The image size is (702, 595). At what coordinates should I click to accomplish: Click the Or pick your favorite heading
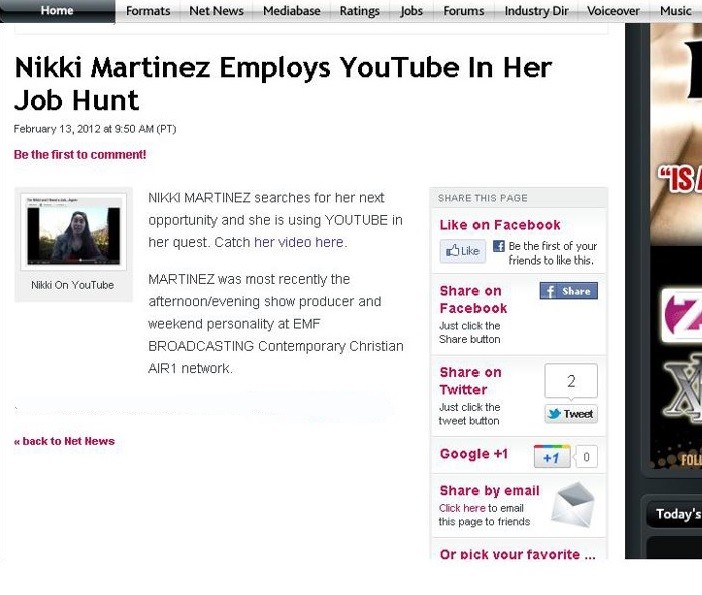coord(518,554)
